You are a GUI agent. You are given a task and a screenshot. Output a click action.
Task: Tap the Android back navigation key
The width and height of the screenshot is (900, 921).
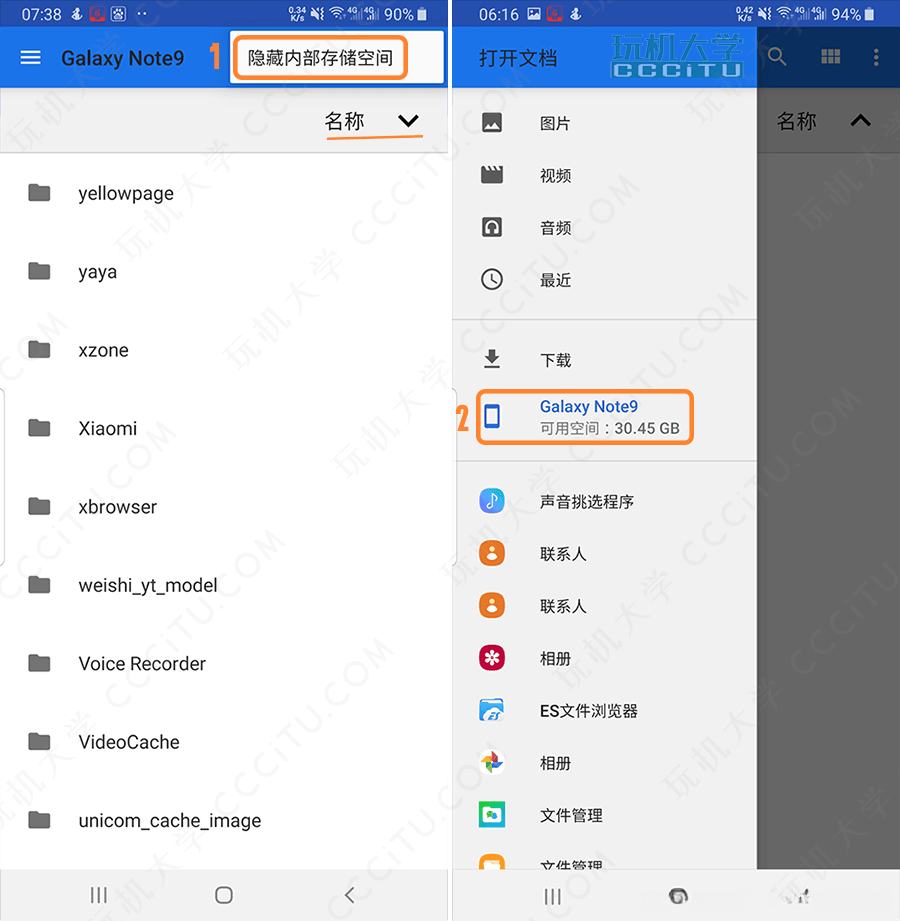point(349,895)
